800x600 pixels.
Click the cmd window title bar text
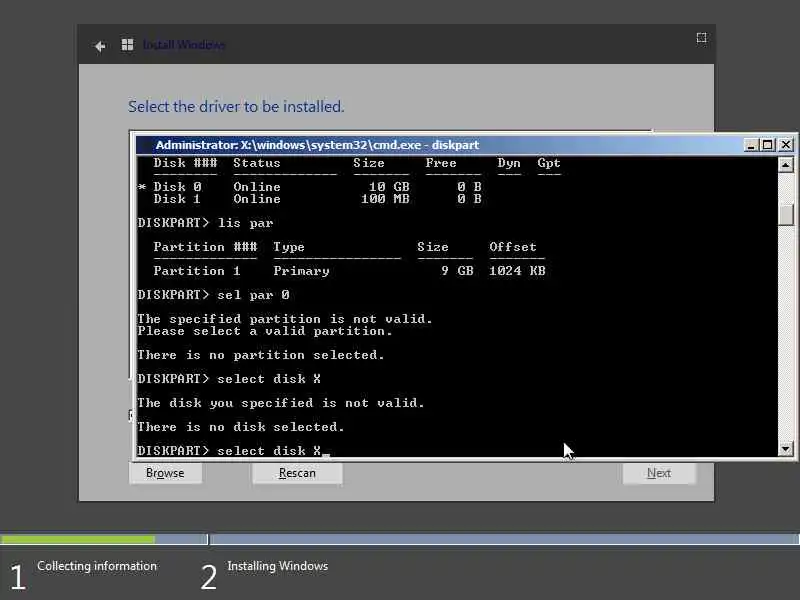(317, 145)
